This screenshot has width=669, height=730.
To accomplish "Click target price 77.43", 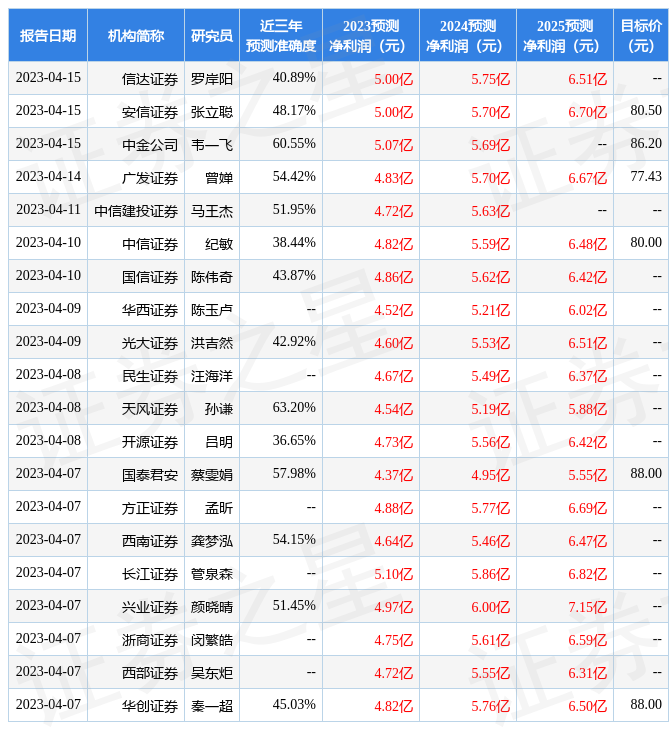I will [x=646, y=176].
